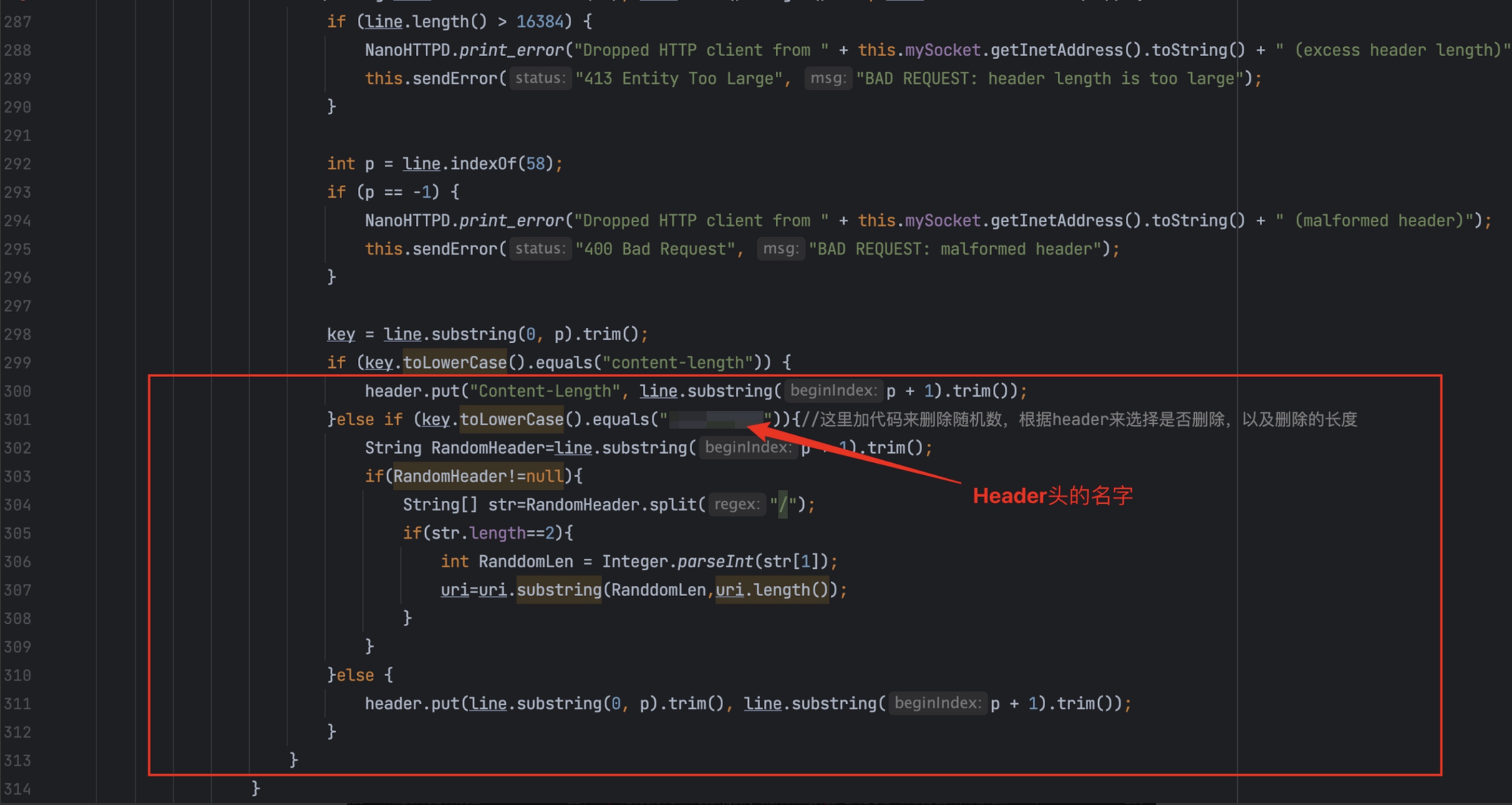Click the "Content-Length" string in header.put

(x=544, y=391)
